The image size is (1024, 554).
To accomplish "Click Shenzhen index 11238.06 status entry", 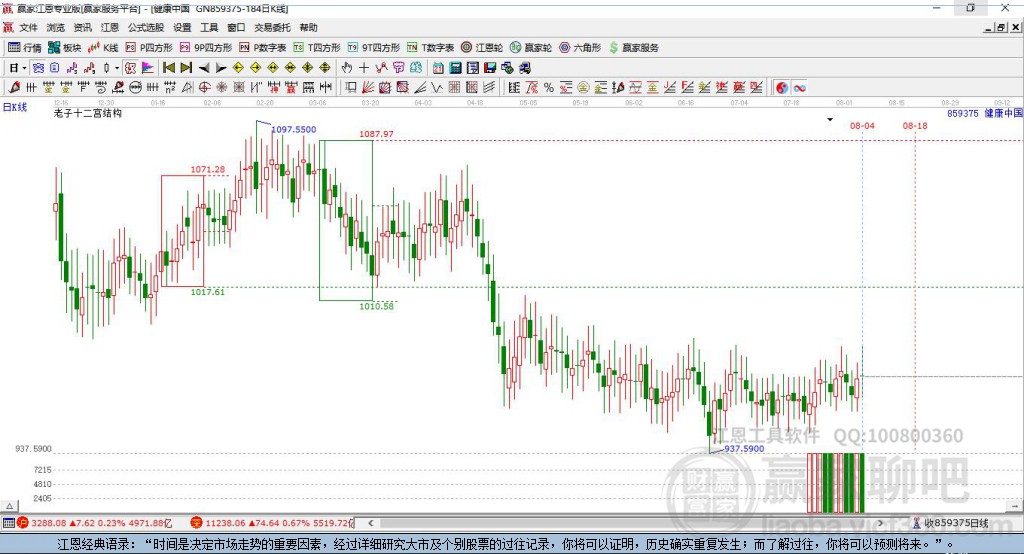I will (272, 523).
